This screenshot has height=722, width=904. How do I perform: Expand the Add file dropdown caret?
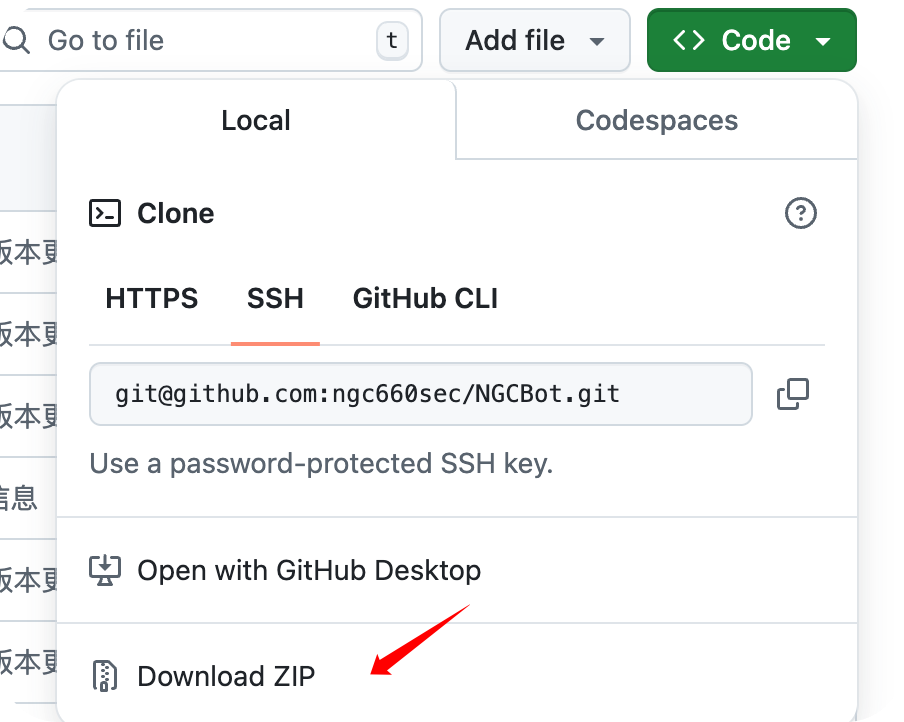click(597, 41)
